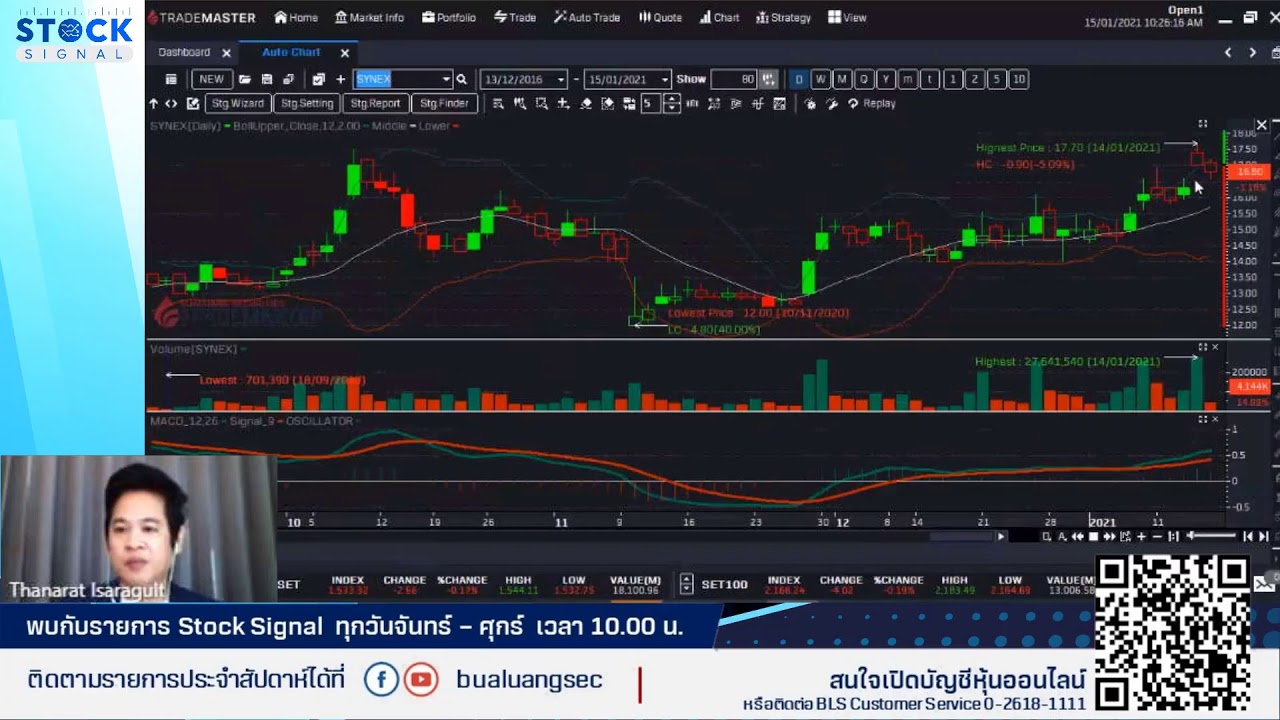Open Stg.Report

pos(375,103)
